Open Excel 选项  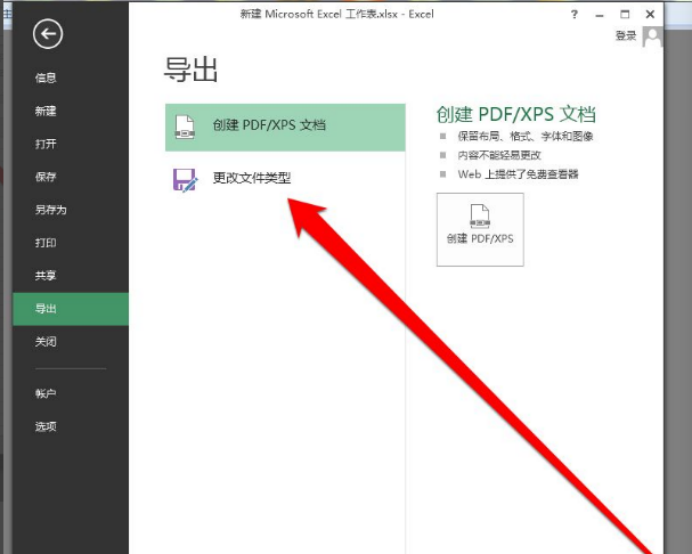click(x=46, y=426)
